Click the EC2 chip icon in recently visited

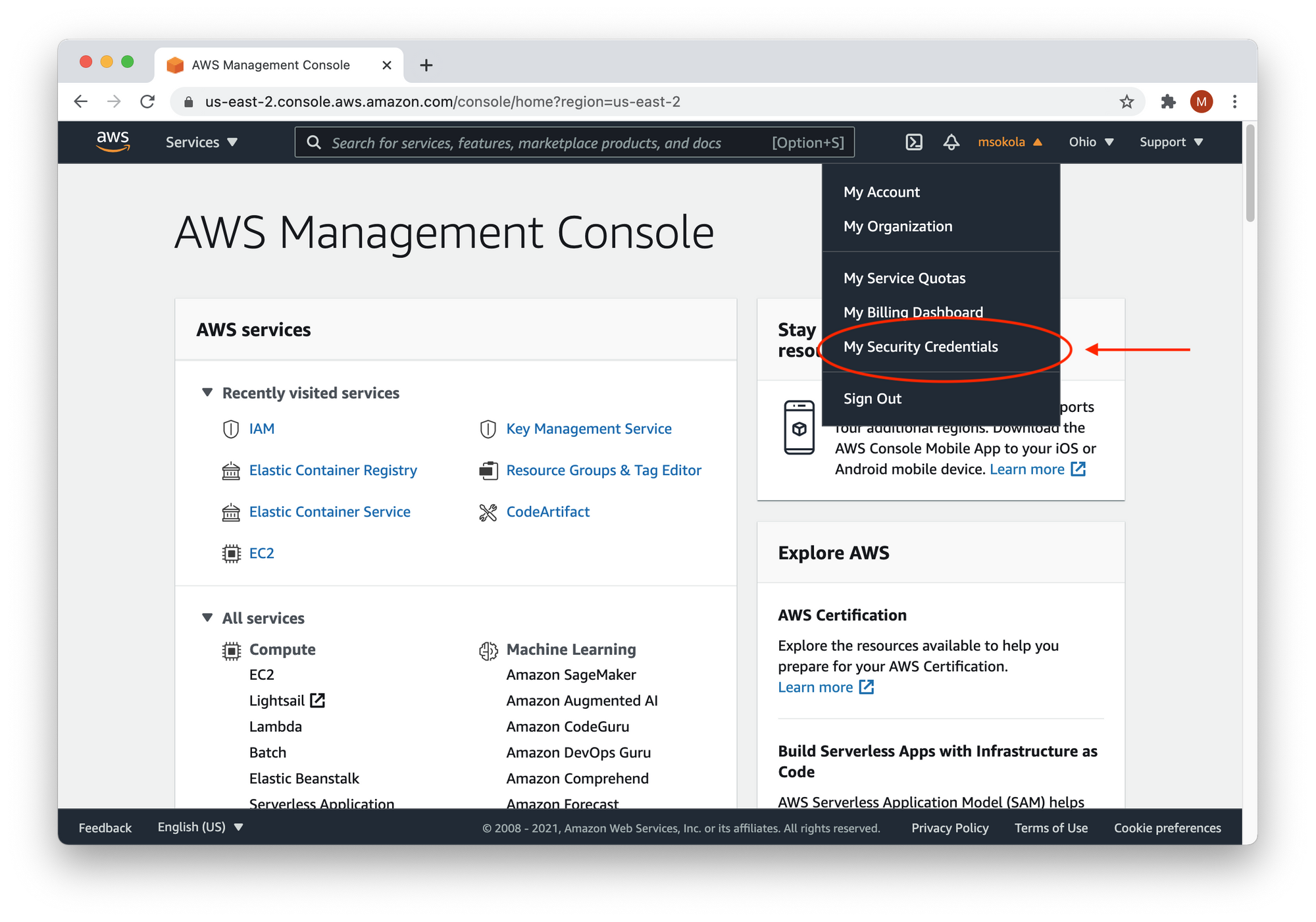click(231, 553)
